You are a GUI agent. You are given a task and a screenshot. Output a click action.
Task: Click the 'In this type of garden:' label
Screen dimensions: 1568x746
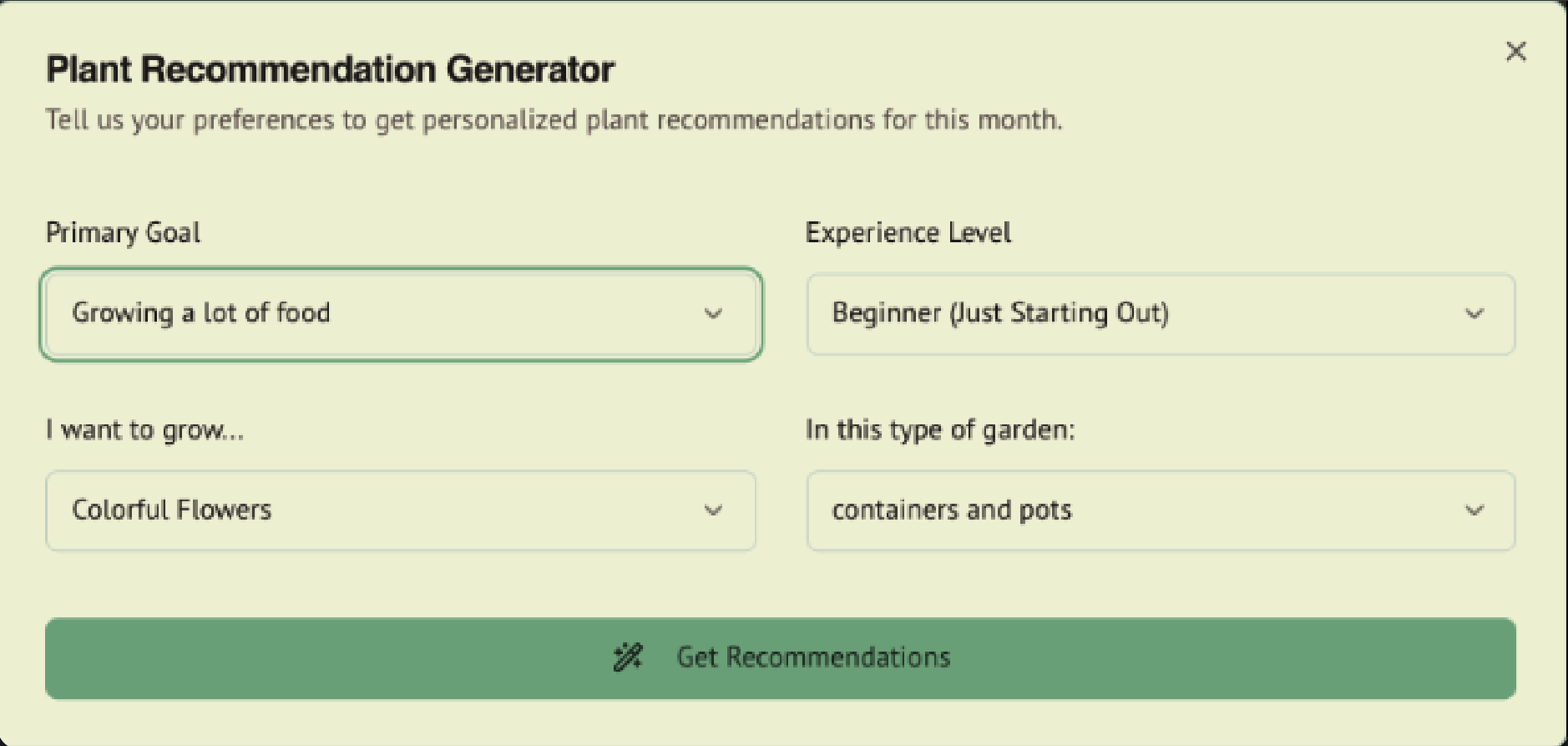coord(940,430)
